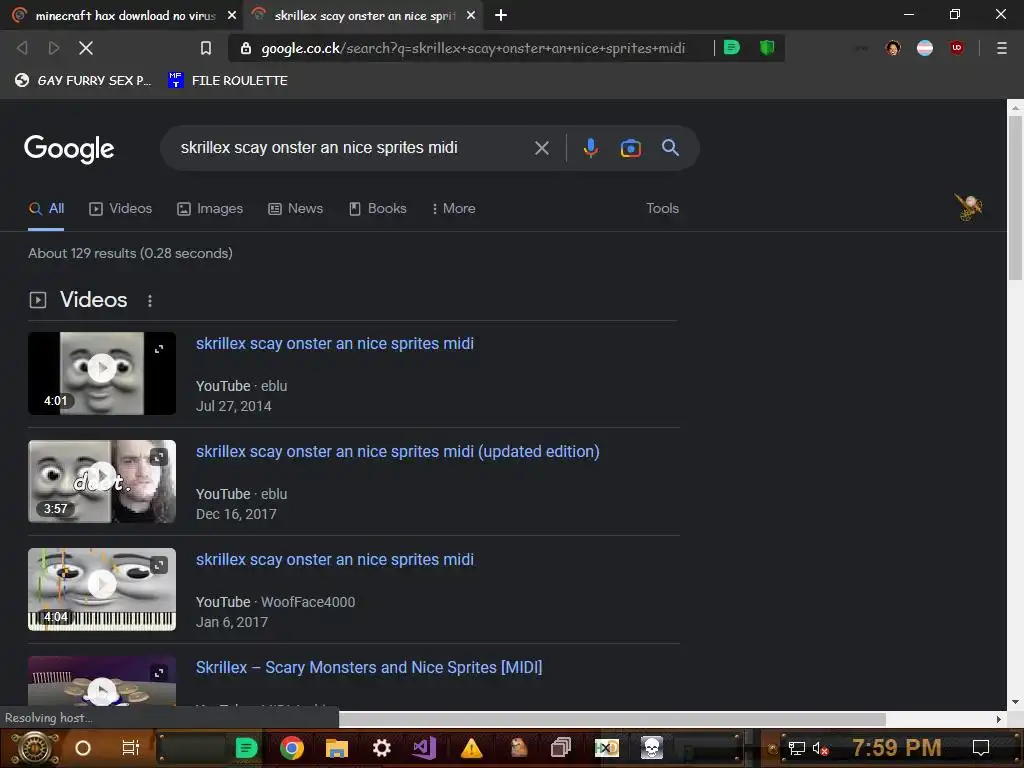Open the three-dot menu beside Videos heading
Image resolution: width=1024 pixels, height=768 pixels.
point(150,300)
